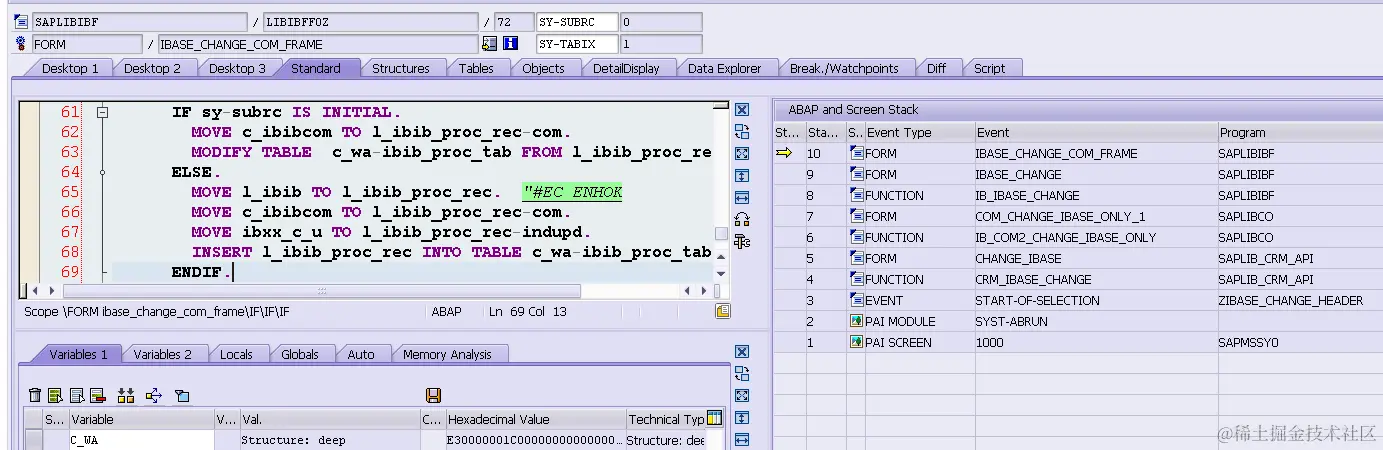Click the blue info icon in header
The height and width of the screenshot is (450, 1383).
510,44
